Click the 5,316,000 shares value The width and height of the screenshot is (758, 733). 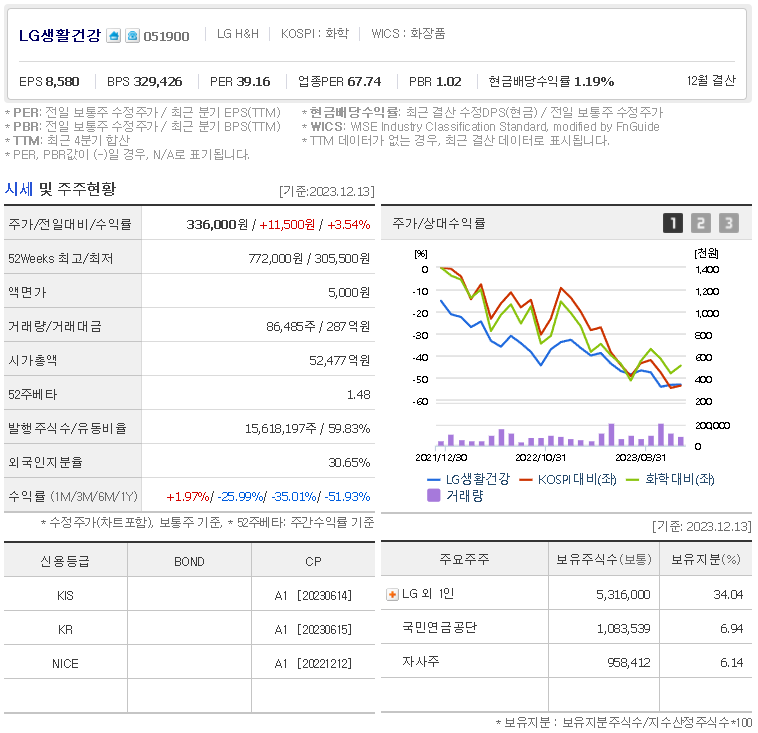623,594
